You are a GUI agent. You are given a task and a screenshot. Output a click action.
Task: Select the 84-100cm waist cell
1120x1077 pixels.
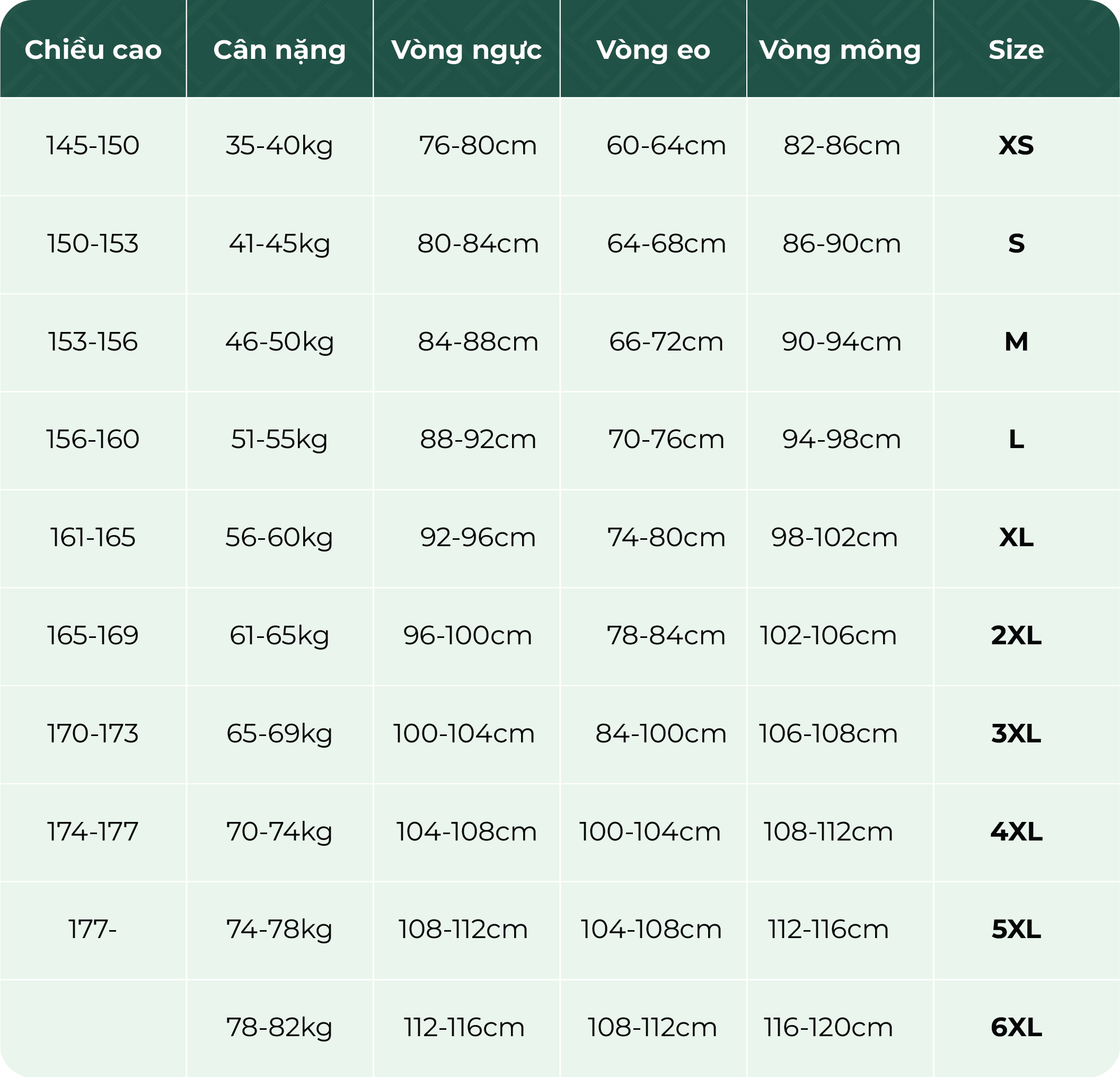(660, 734)
